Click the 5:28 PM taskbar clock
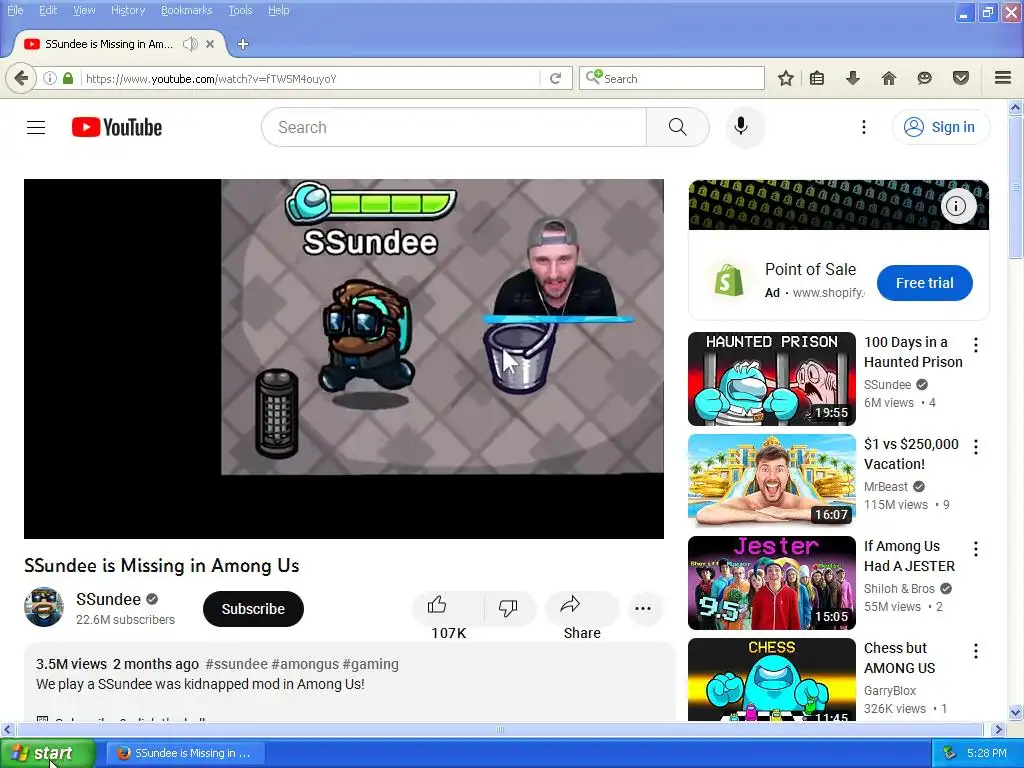The width and height of the screenshot is (1024, 768). [987, 753]
